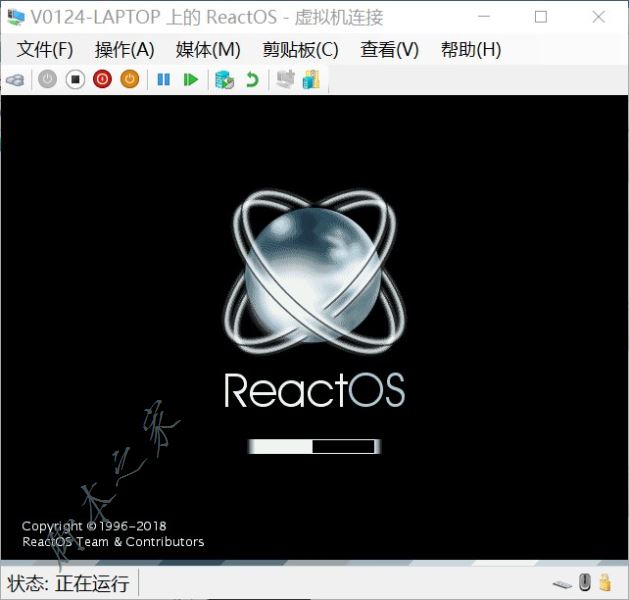Expand the 剪贴板(C) menu
Screen dimensions: 629x600
tap(300, 50)
